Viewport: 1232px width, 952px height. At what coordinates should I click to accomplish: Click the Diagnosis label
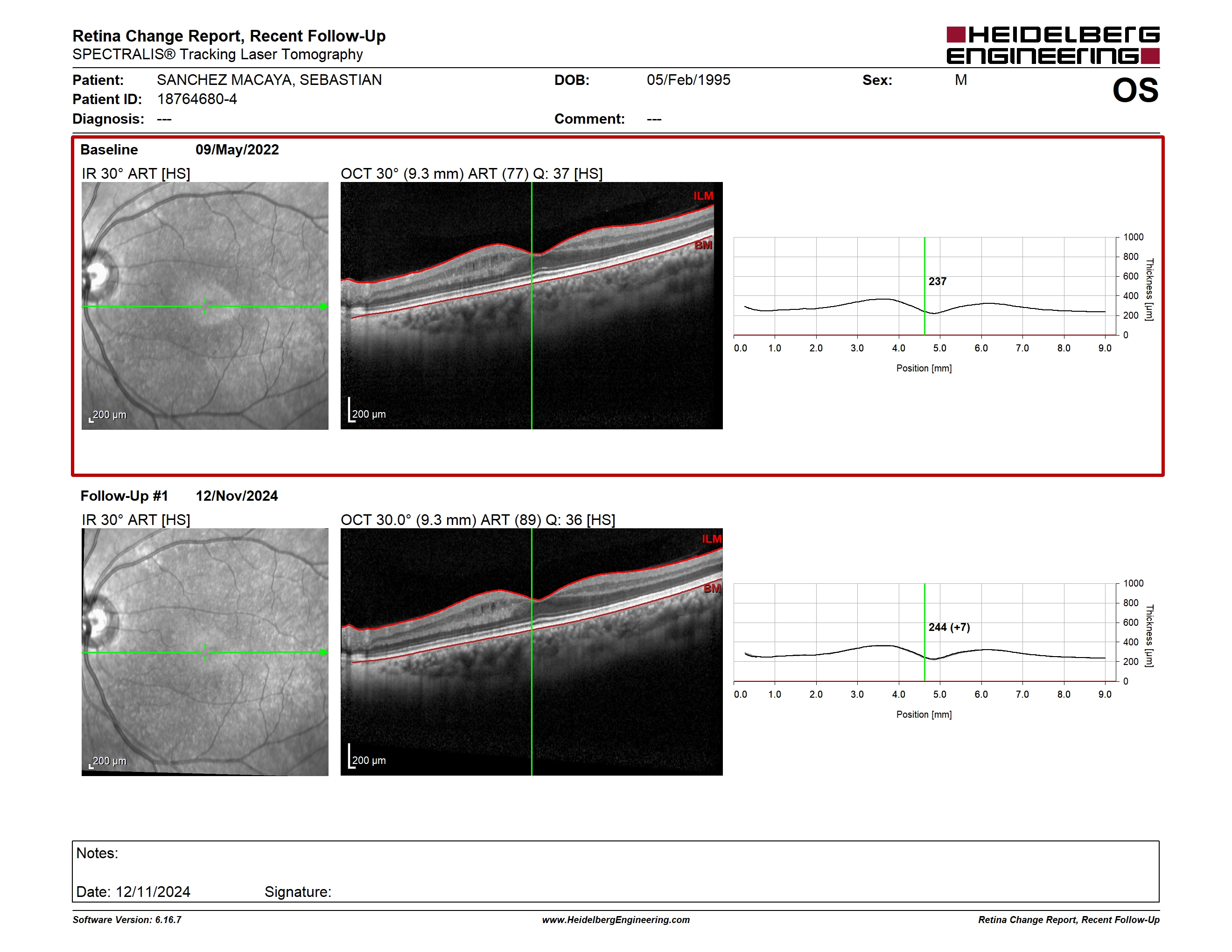point(108,119)
